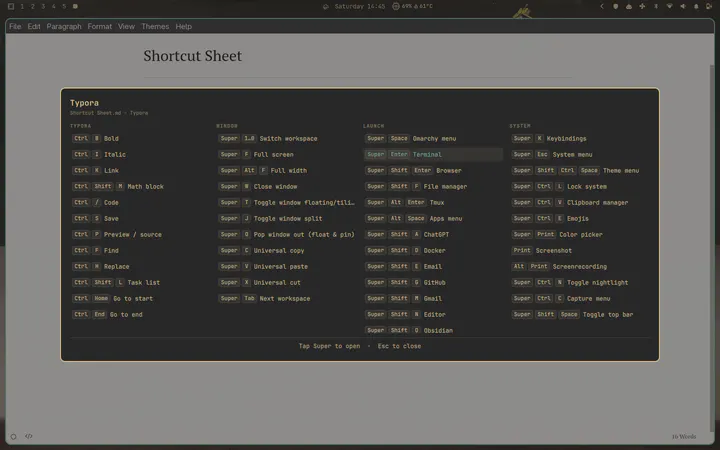Click the GitHub shortcut entry
Image resolution: width=720 pixels, height=450 pixels.
coord(406,283)
